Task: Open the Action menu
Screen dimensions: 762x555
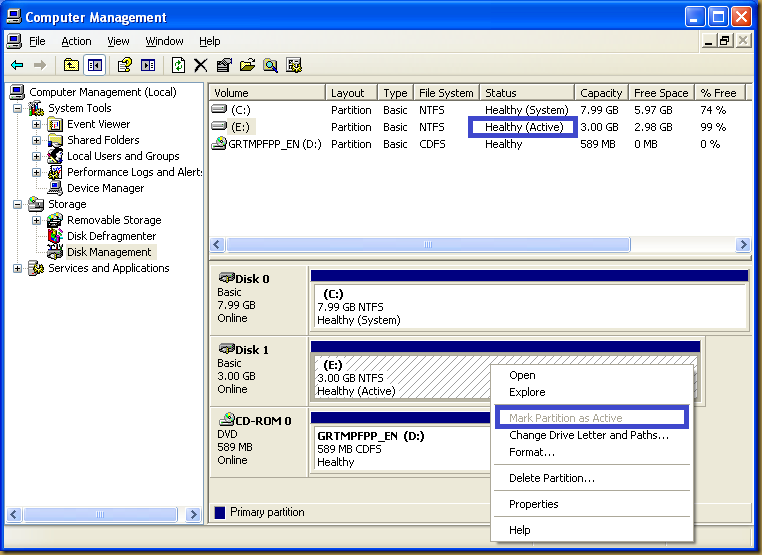Action: pyautogui.click(x=76, y=41)
